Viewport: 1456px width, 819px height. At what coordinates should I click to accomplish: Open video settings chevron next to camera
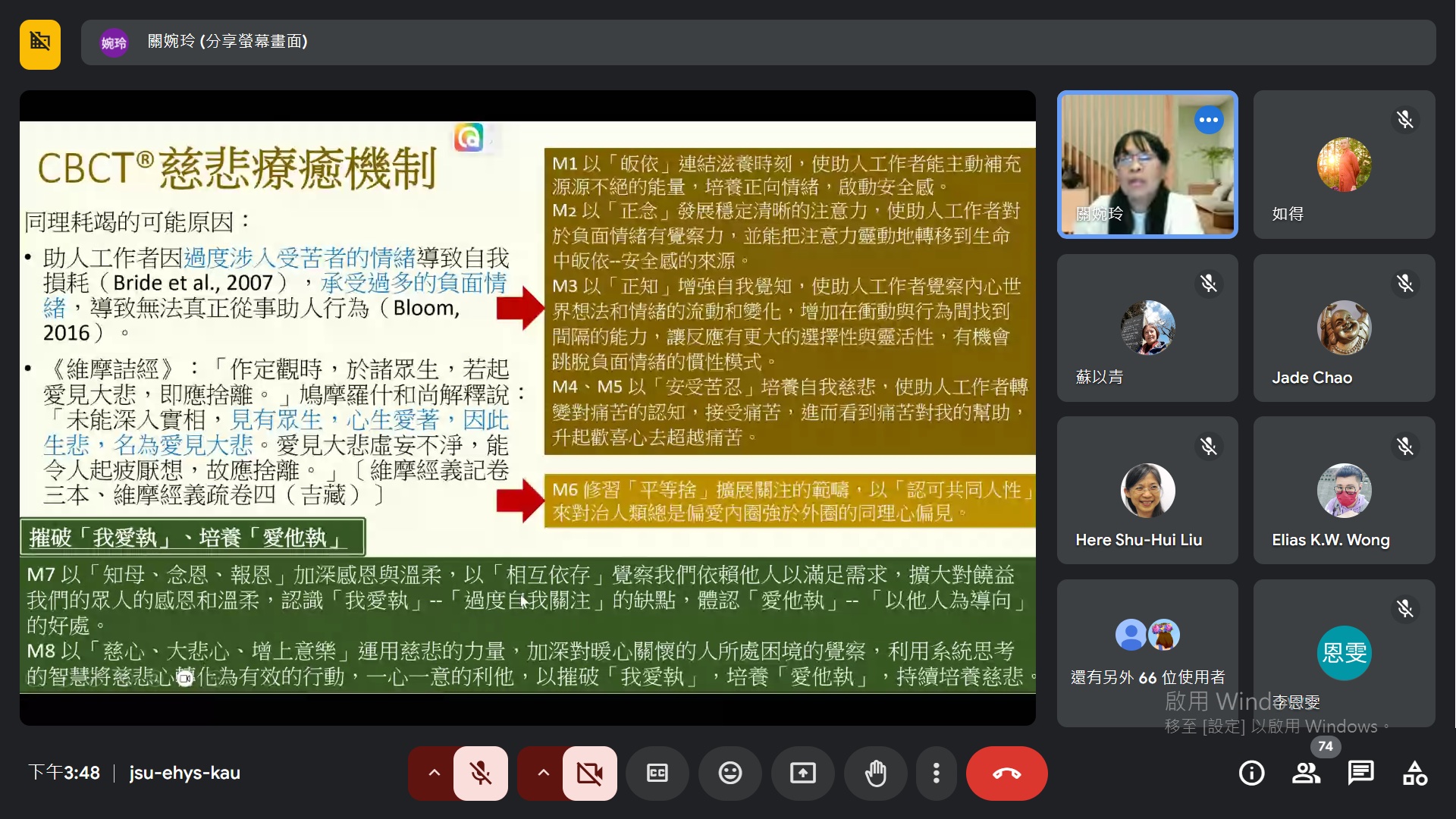pos(543,773)
